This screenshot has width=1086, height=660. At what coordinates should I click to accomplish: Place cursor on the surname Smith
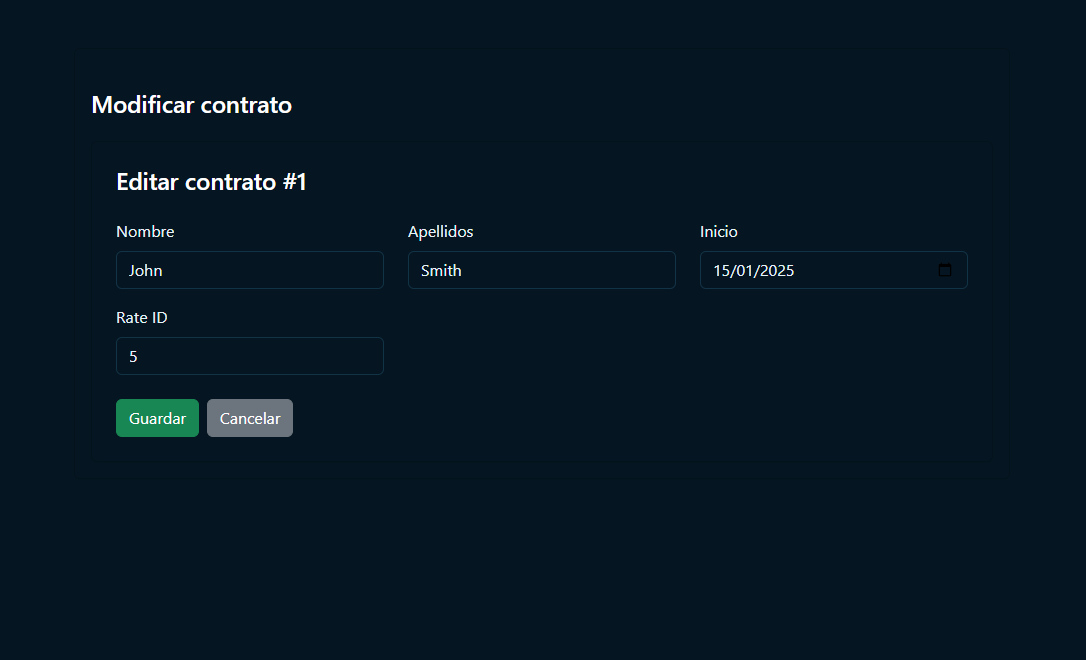click(x=441, y=270)
